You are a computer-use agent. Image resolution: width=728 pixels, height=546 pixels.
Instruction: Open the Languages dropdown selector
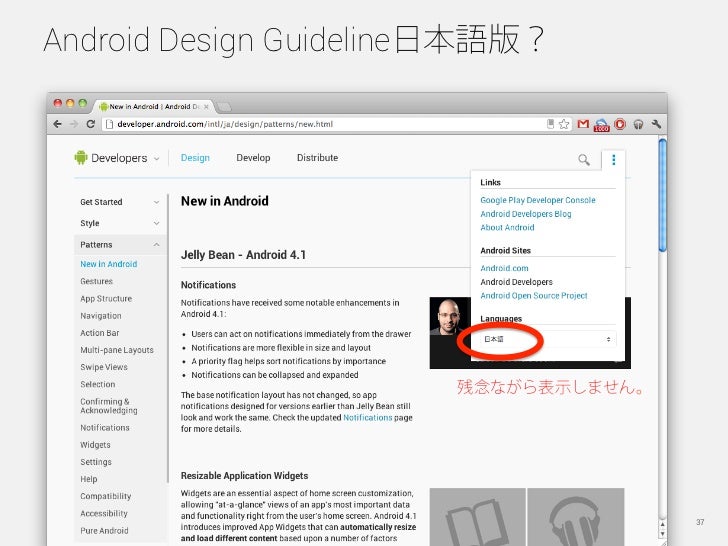548,339
